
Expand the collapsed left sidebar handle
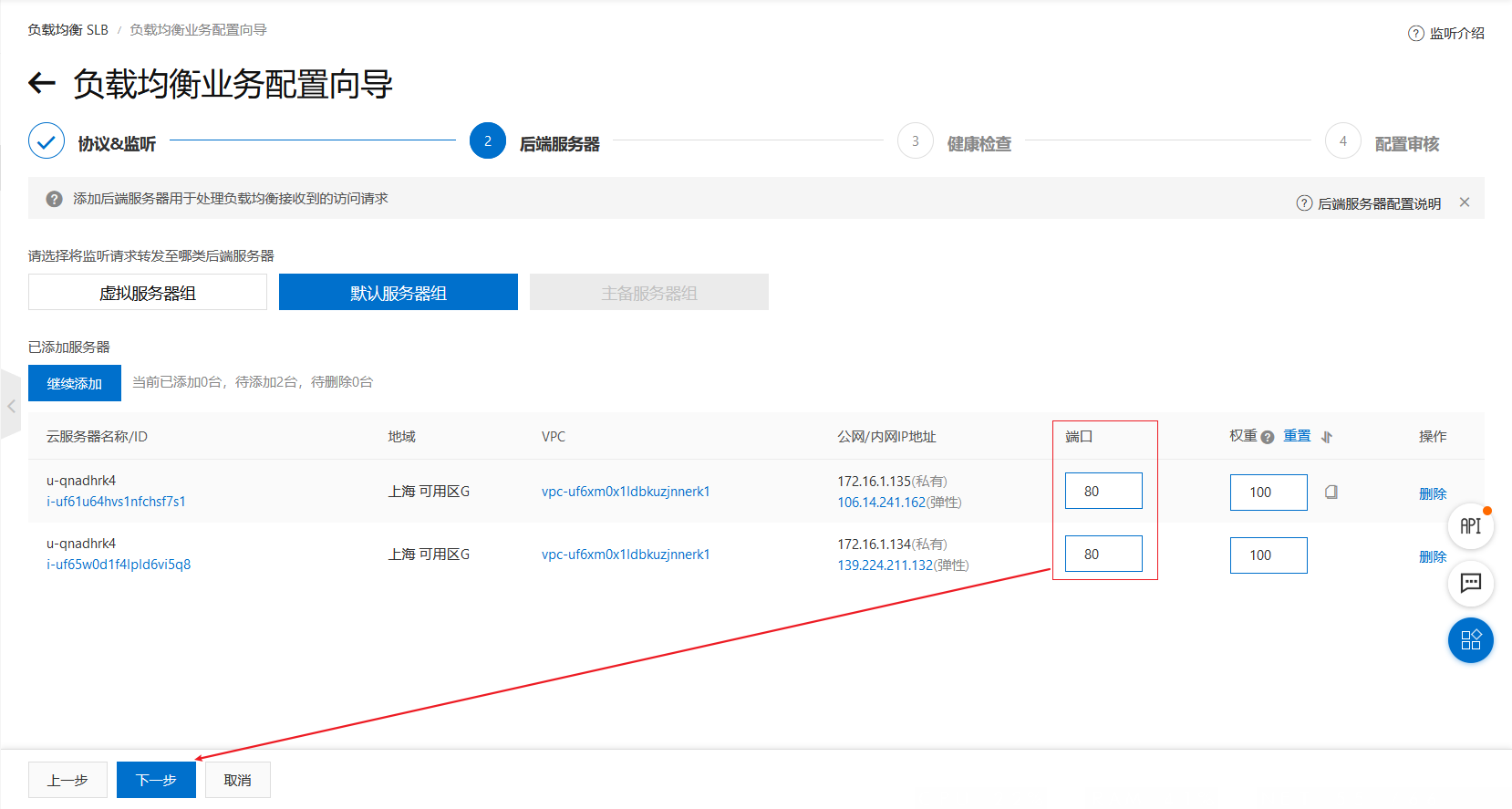[x=11, y=405]
